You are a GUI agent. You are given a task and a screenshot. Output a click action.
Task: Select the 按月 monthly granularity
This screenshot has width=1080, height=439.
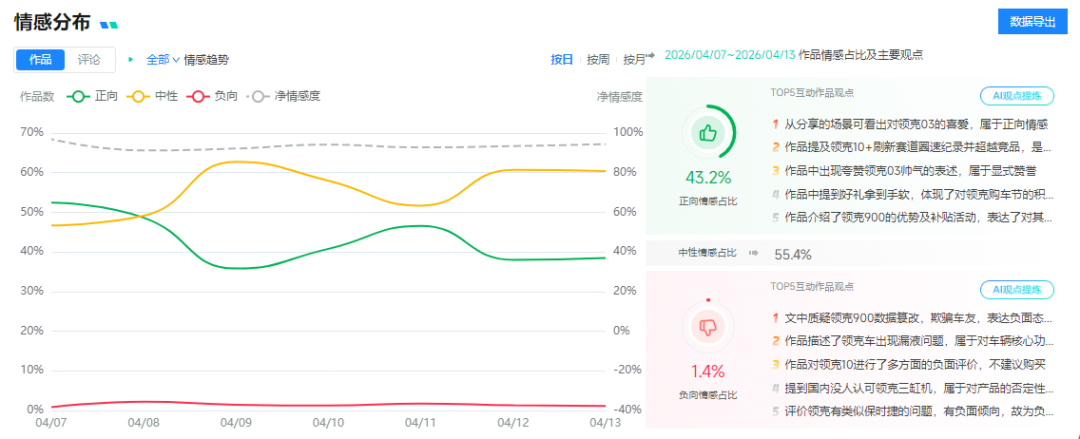point(634,59)
